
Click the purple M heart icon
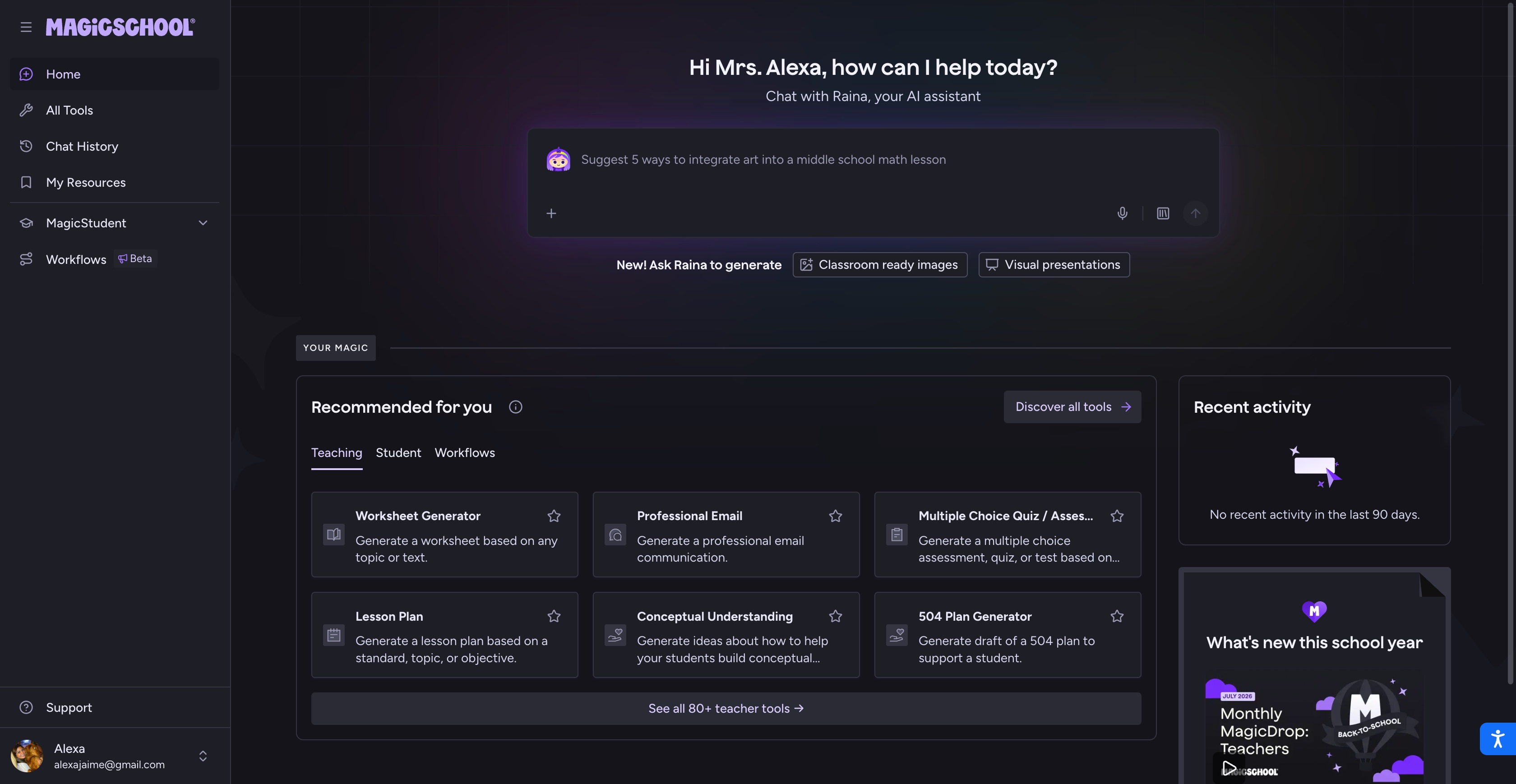(x=1314, y=612)
